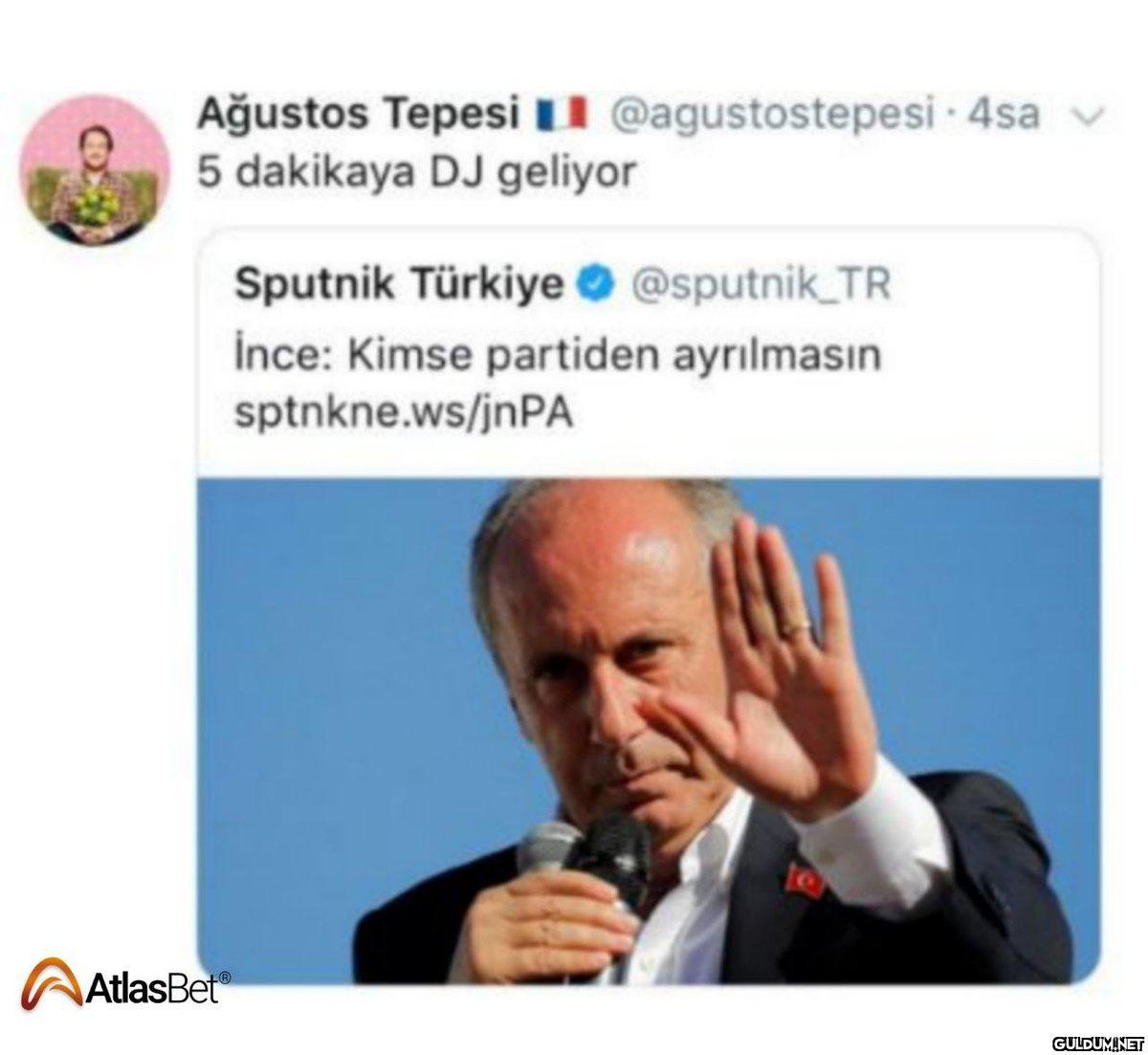The image size is (1148, 1055).
Task: Click the French flag emoji beside the name
Action: point(561,114)
